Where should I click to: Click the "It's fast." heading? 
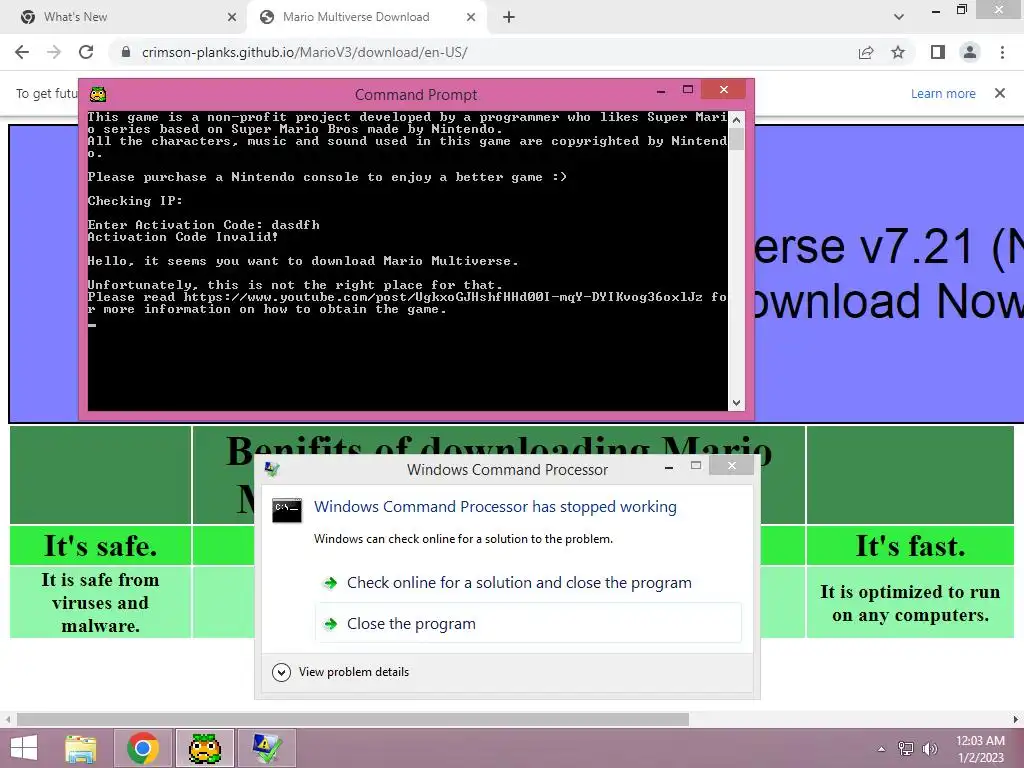[x=910, y=545]
